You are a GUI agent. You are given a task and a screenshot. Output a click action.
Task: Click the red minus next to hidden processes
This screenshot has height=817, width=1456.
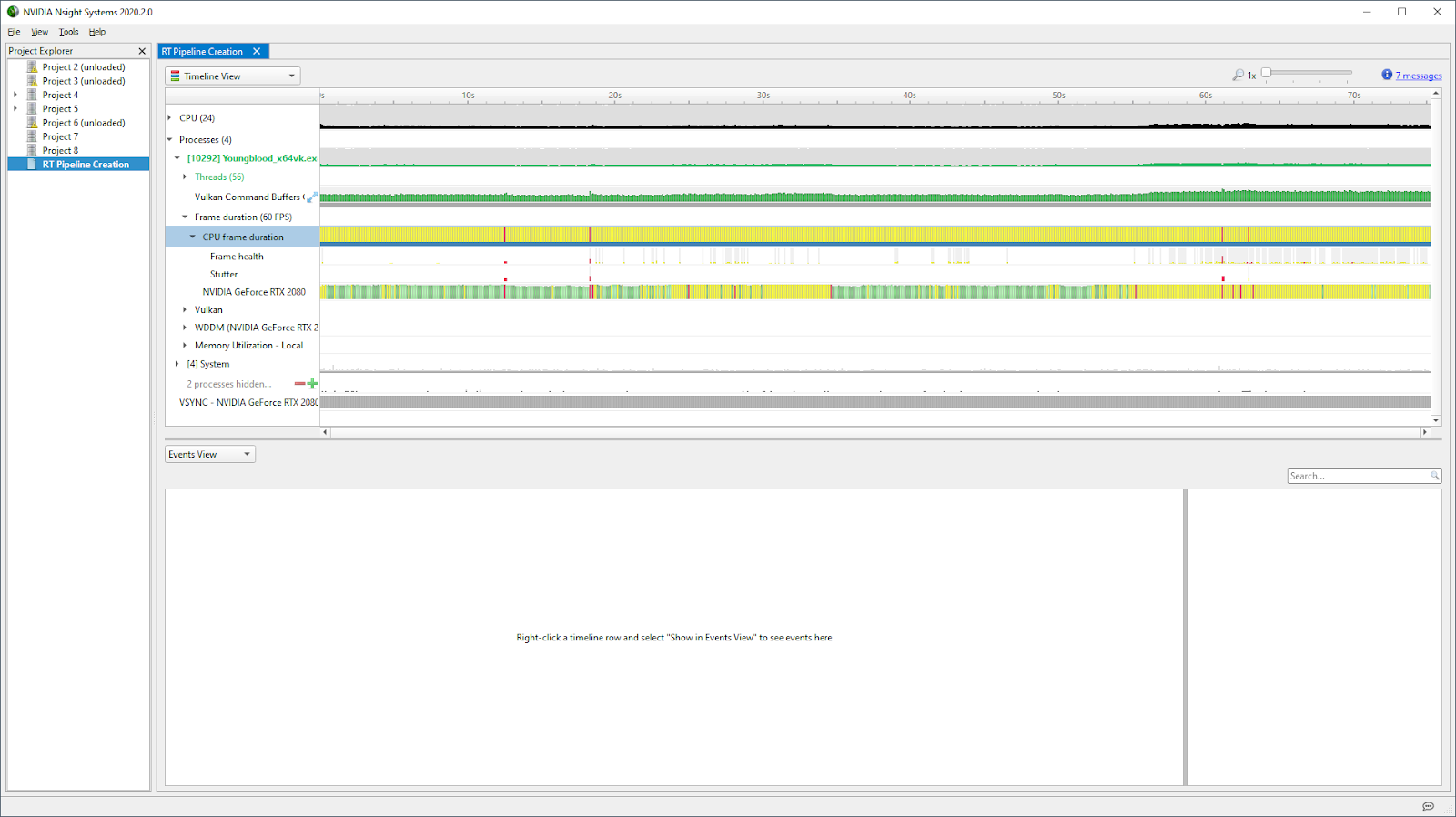[x=299, y=384]
